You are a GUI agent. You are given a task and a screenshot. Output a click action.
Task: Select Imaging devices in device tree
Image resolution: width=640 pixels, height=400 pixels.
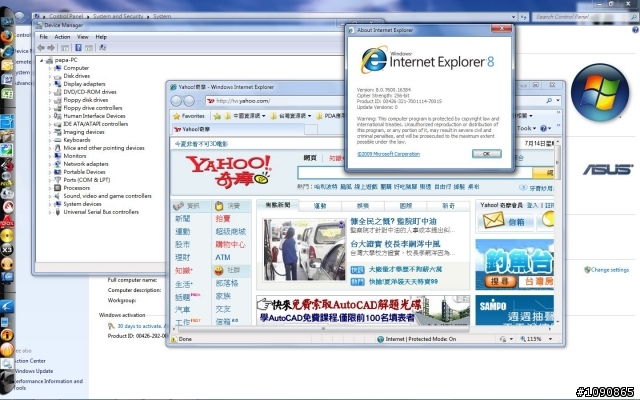[x=84, y=132]
